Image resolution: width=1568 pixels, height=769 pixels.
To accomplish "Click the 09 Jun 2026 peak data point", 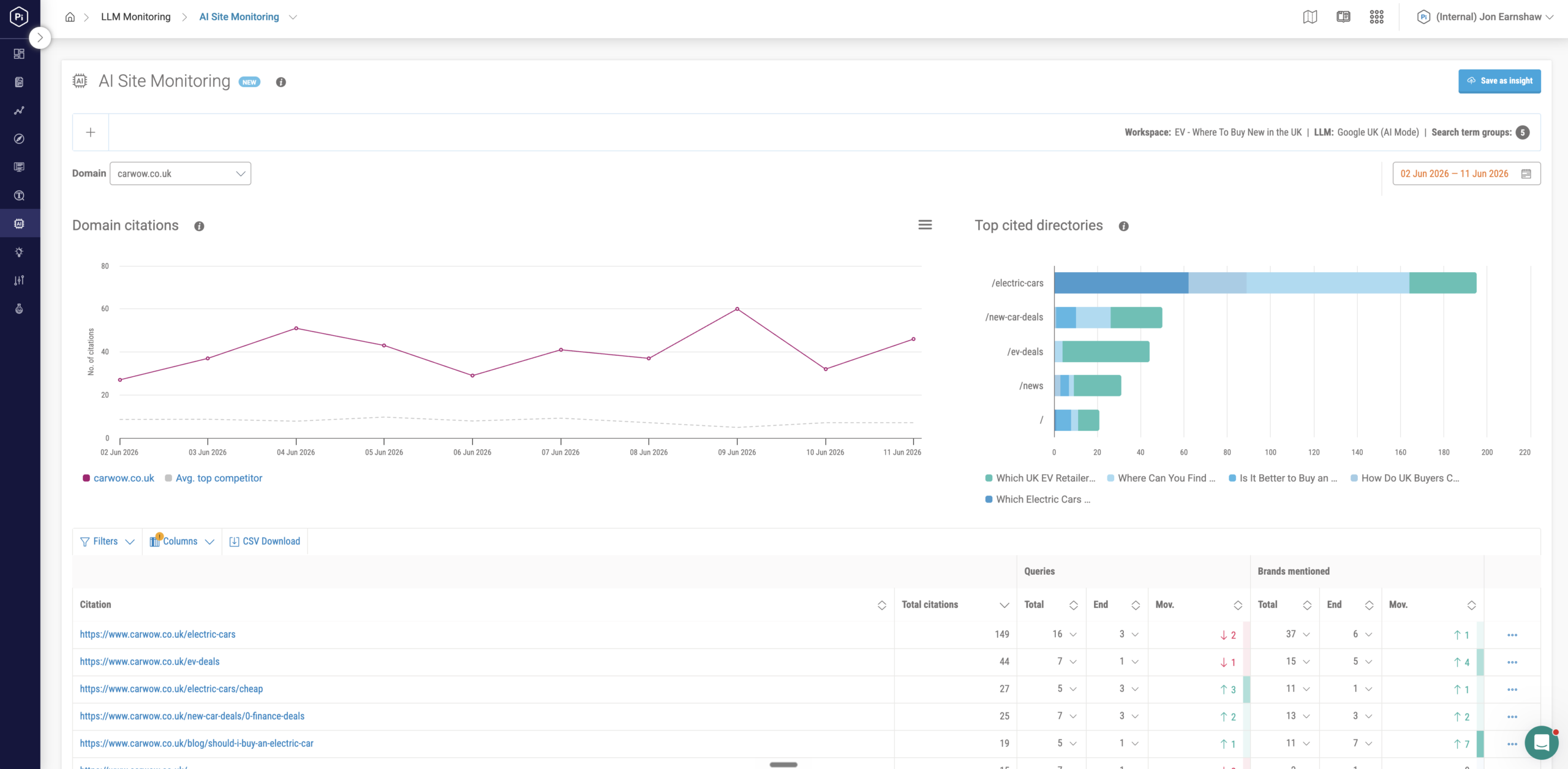I will click(737, 309).
